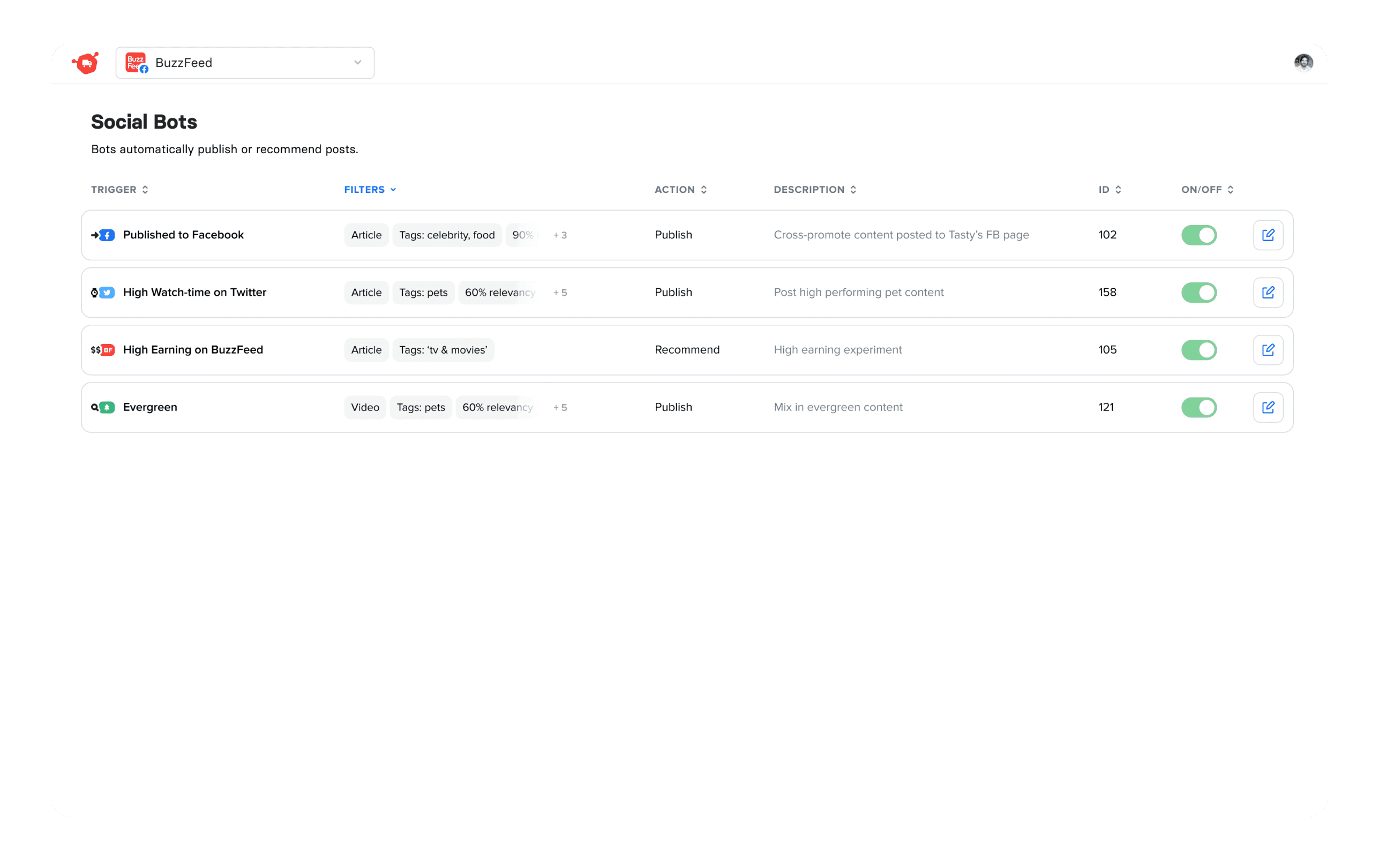Click the Twitter trigger icon
The height and width of the screenshot is (868, 1379).
(107, 293)
